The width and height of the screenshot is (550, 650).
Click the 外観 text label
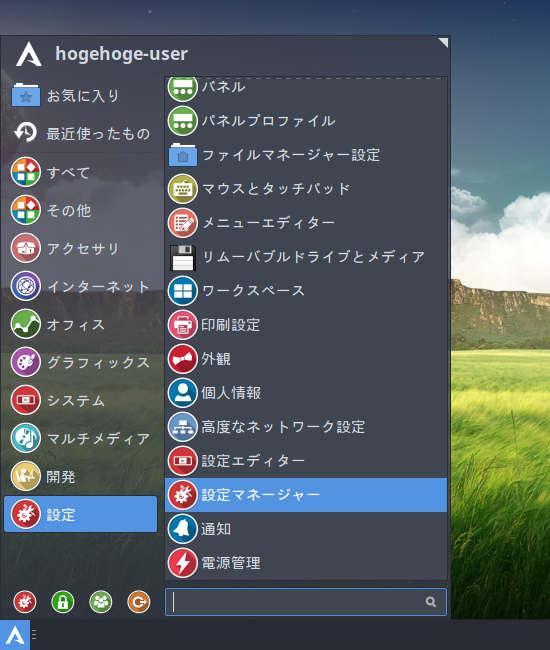coord(216,359)
